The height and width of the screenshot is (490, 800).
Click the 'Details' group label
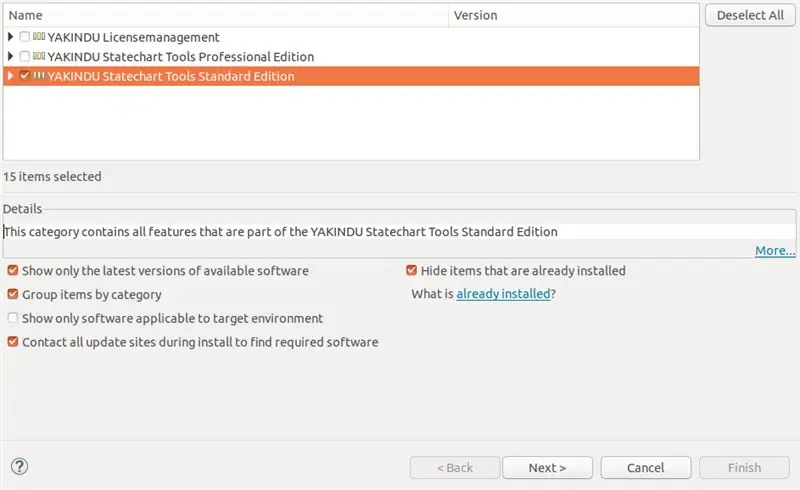click(22, 209)
